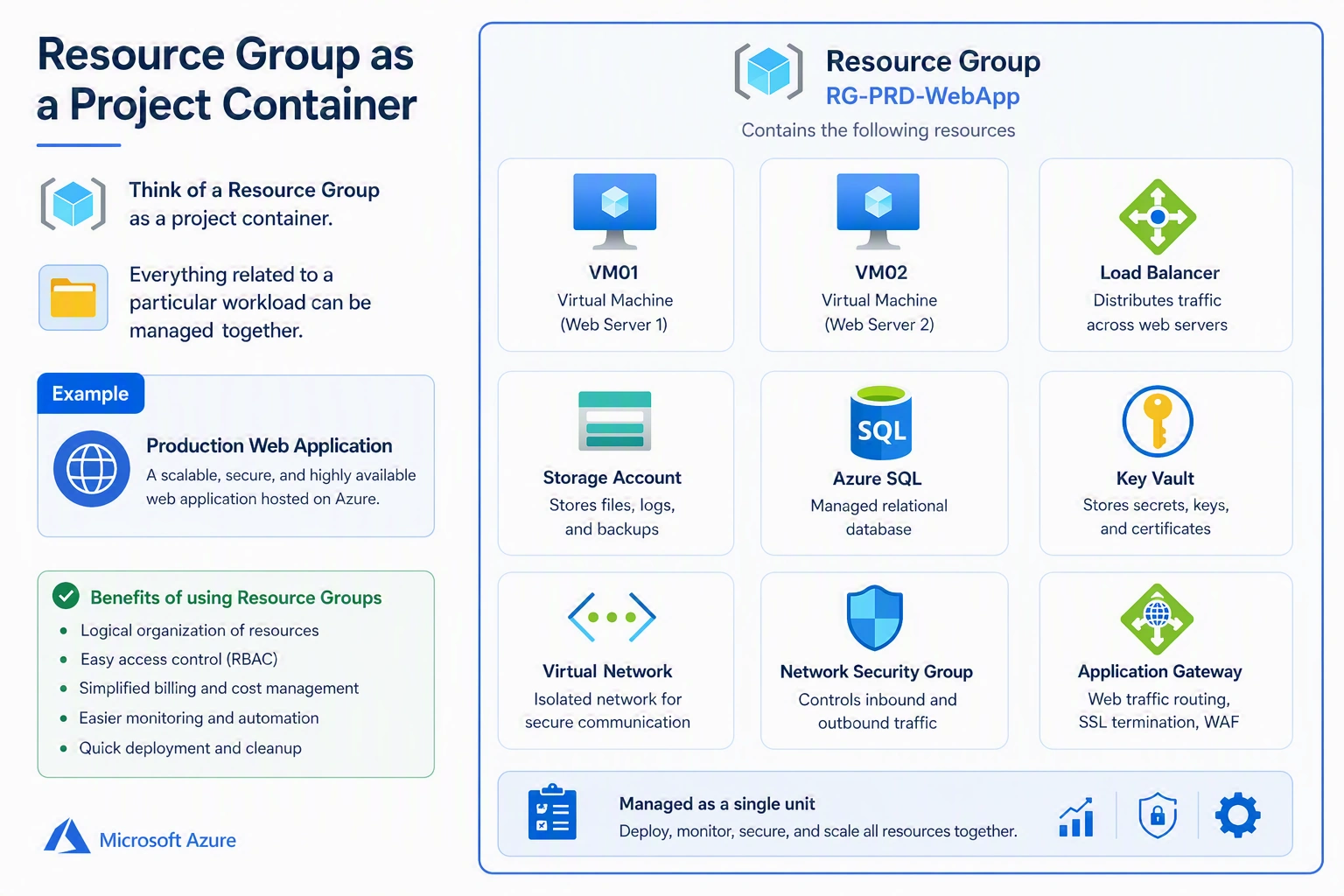Click the "RG-PRD-WebApp" resource group name
The image size is (1344, 896).
pyautogui.click(x=923, y=95)
